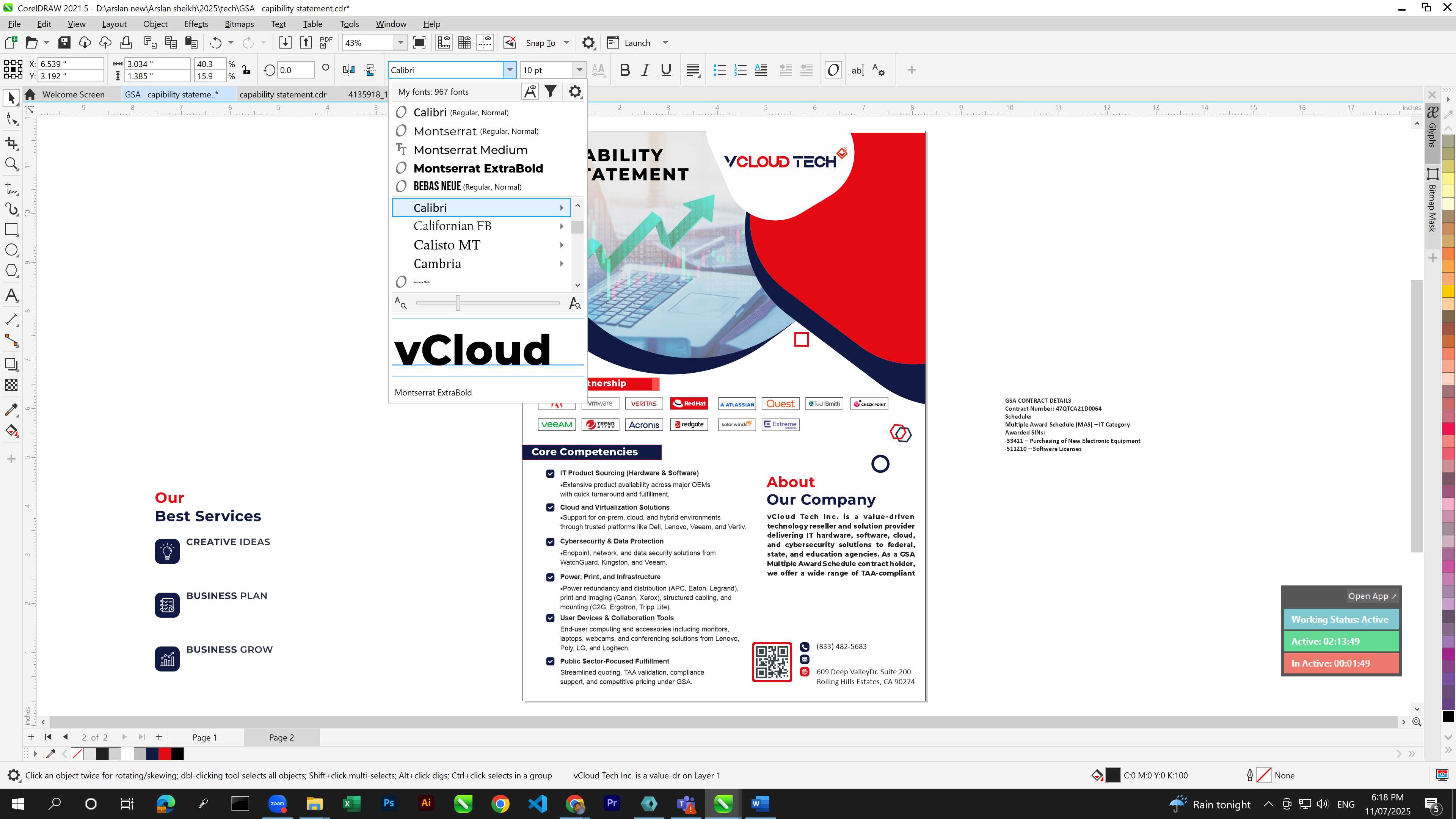Screen dimensions: 1456x819
Task: Select the Ellipse tool
Action: (11, 250)
